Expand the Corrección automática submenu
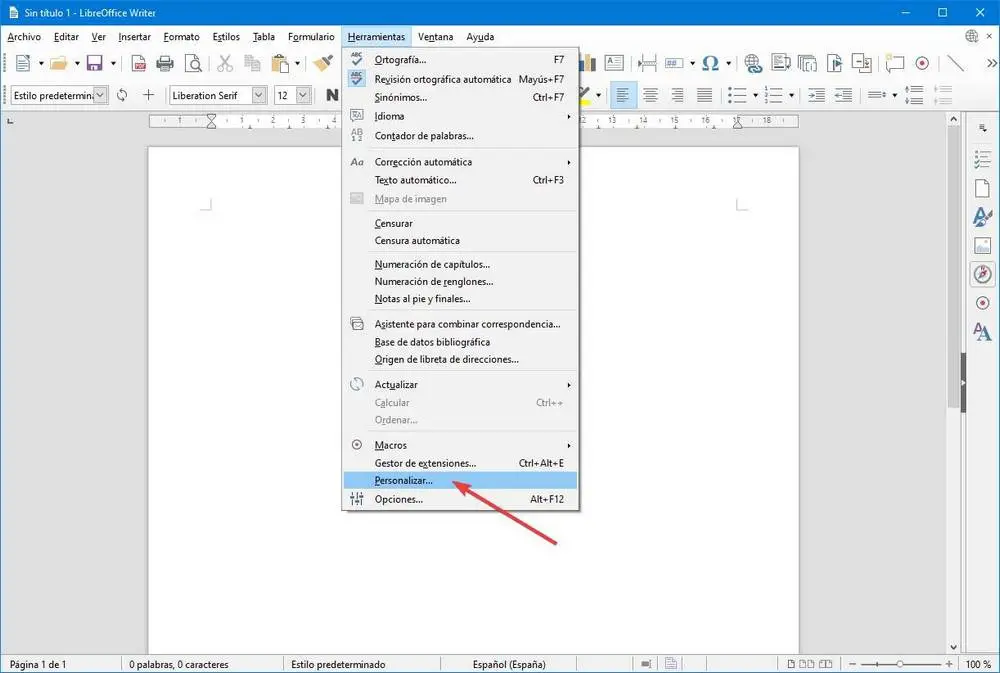Viewport: 1000px width, 673px height. (460, 162)
